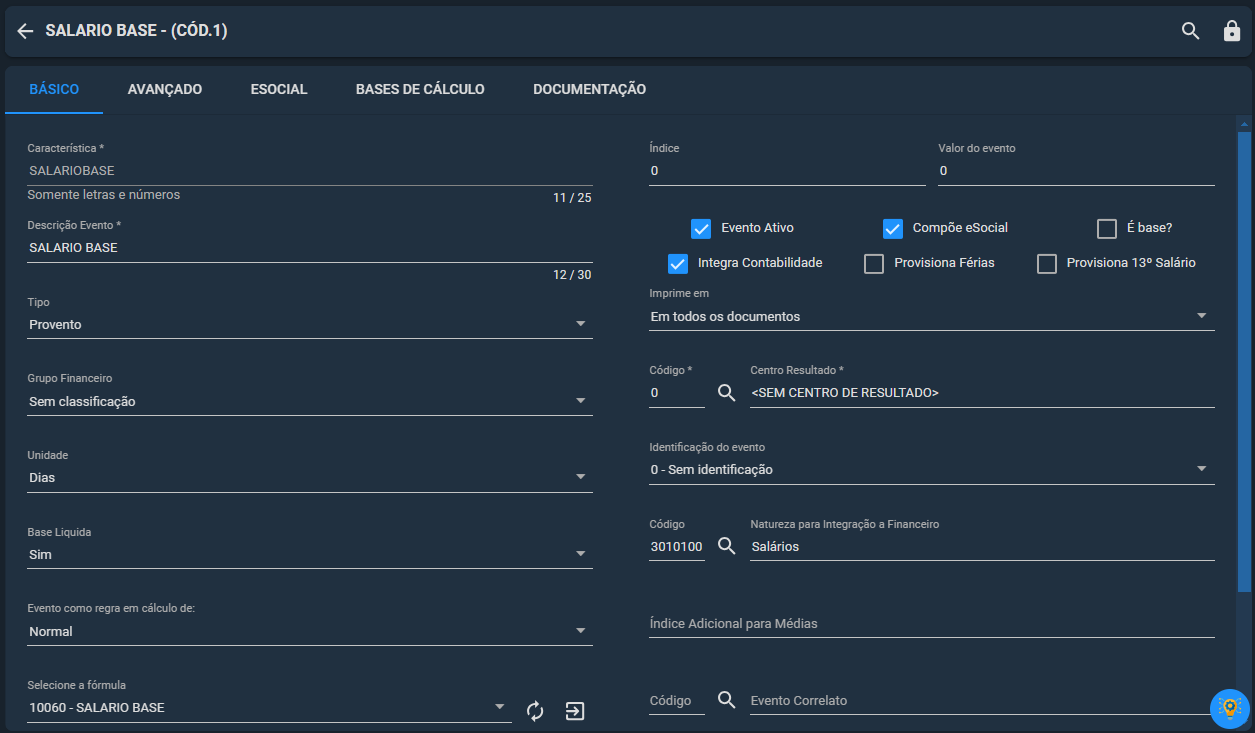The width and height of the screenshot is (1255, 733).
Task: Expand the Identificação do evento dropdown
Action: [932, 469]
